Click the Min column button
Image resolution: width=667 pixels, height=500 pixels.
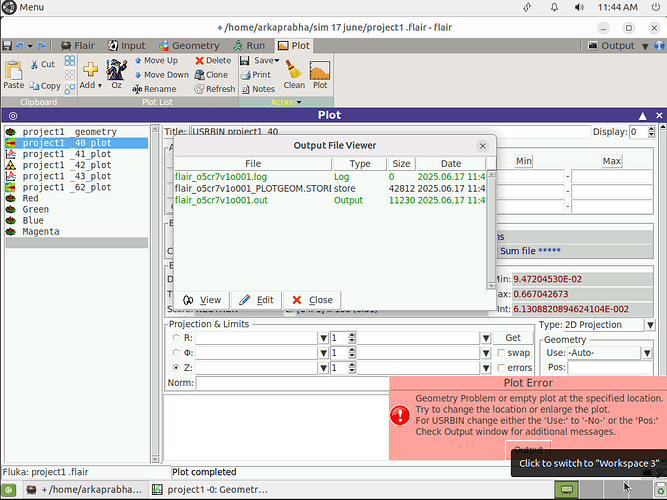(524, 161)
